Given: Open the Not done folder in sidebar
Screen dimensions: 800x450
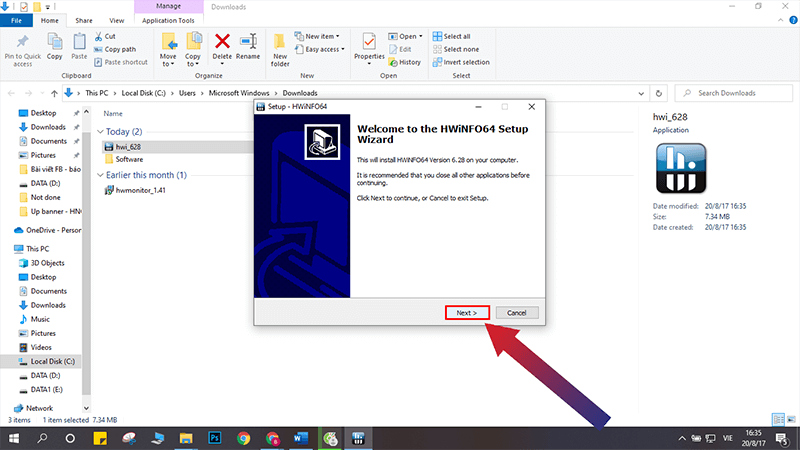Looking at the screenshot, I should pyautogui.click(x=45, y=197).
